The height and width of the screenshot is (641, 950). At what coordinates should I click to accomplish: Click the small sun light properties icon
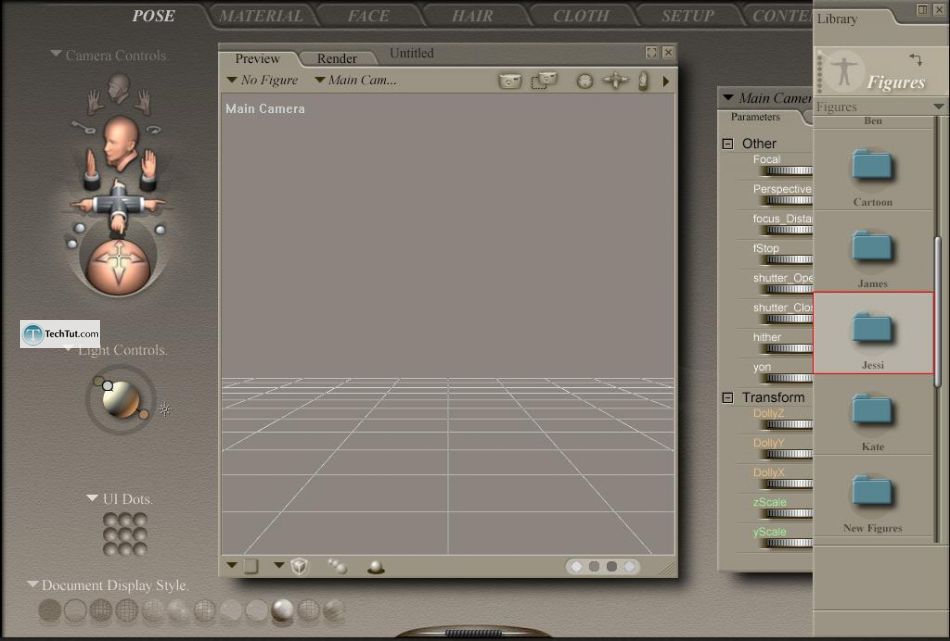tap(165, 409)
